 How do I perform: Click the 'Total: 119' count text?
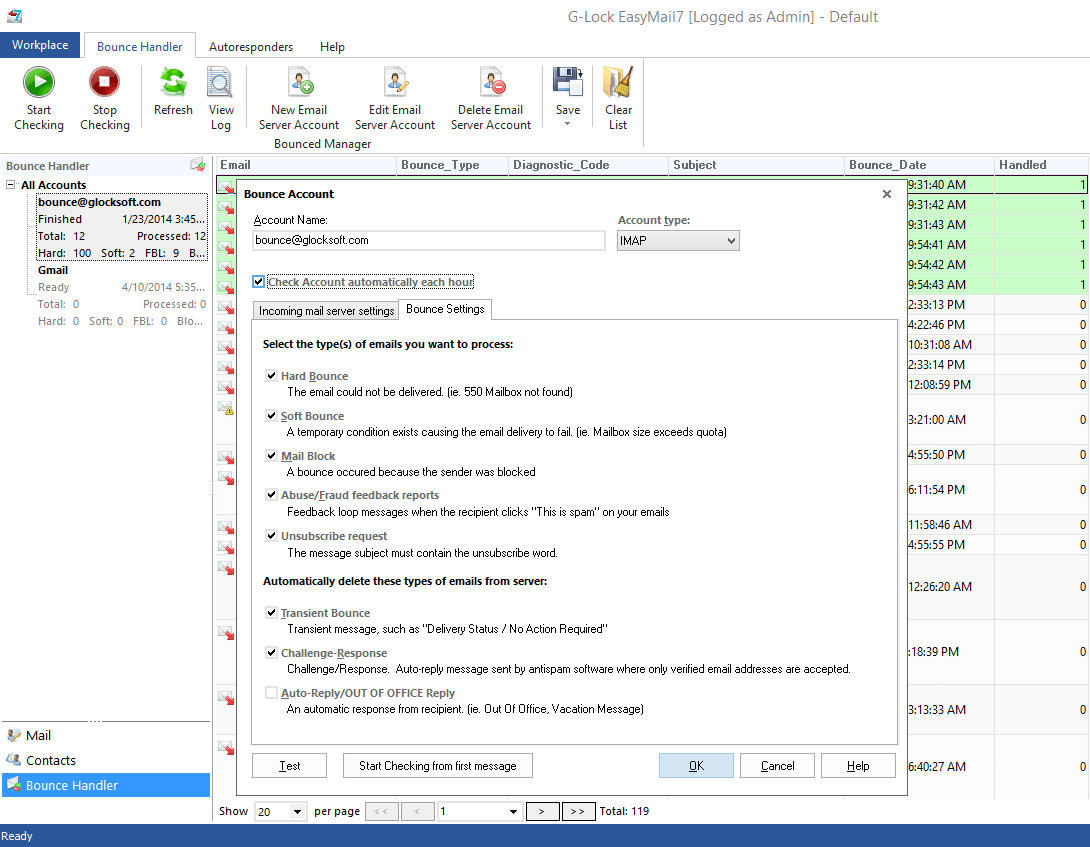(624, 811)
